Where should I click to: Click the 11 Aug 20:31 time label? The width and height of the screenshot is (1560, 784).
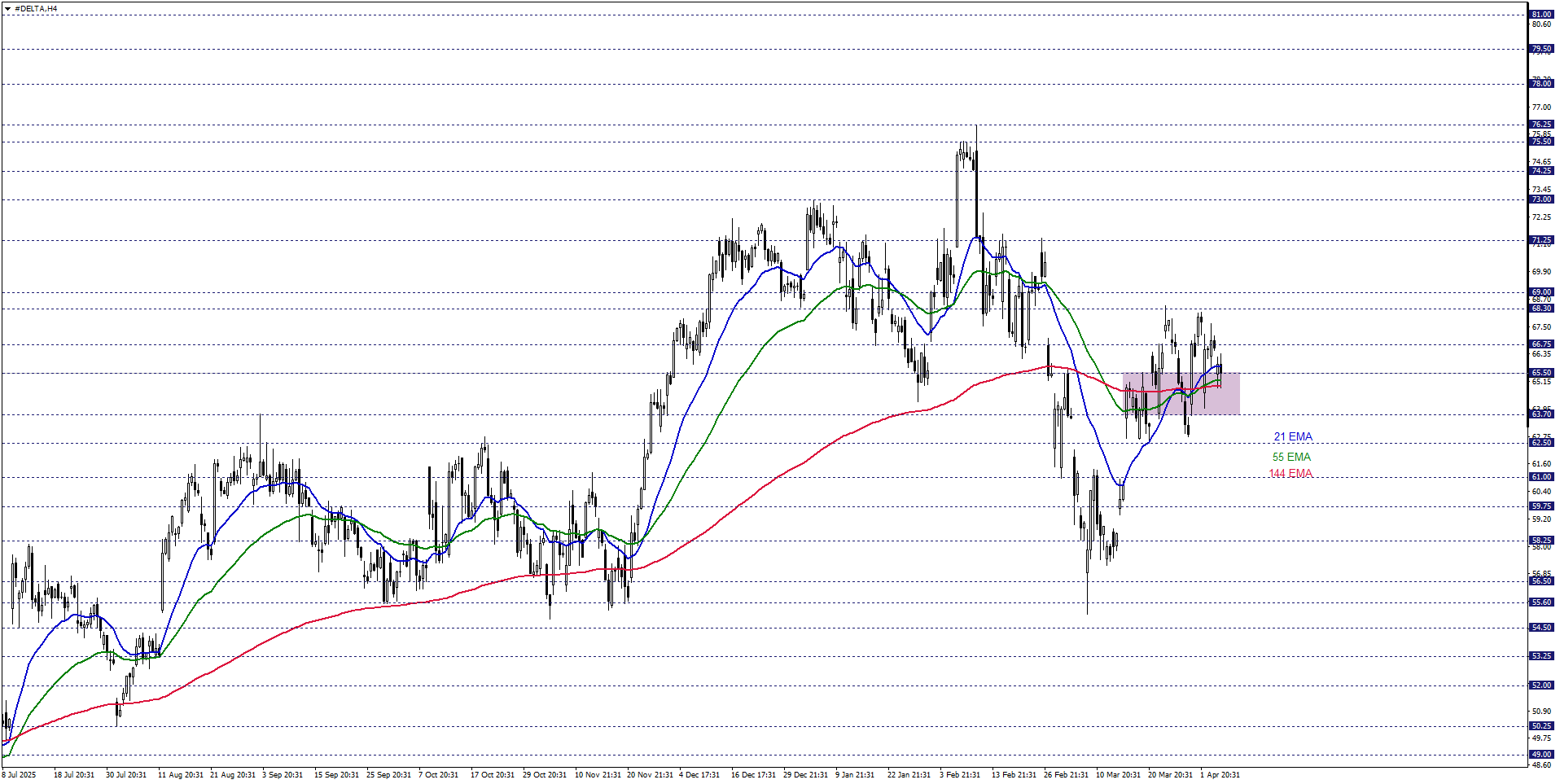(x=180, y=775)
